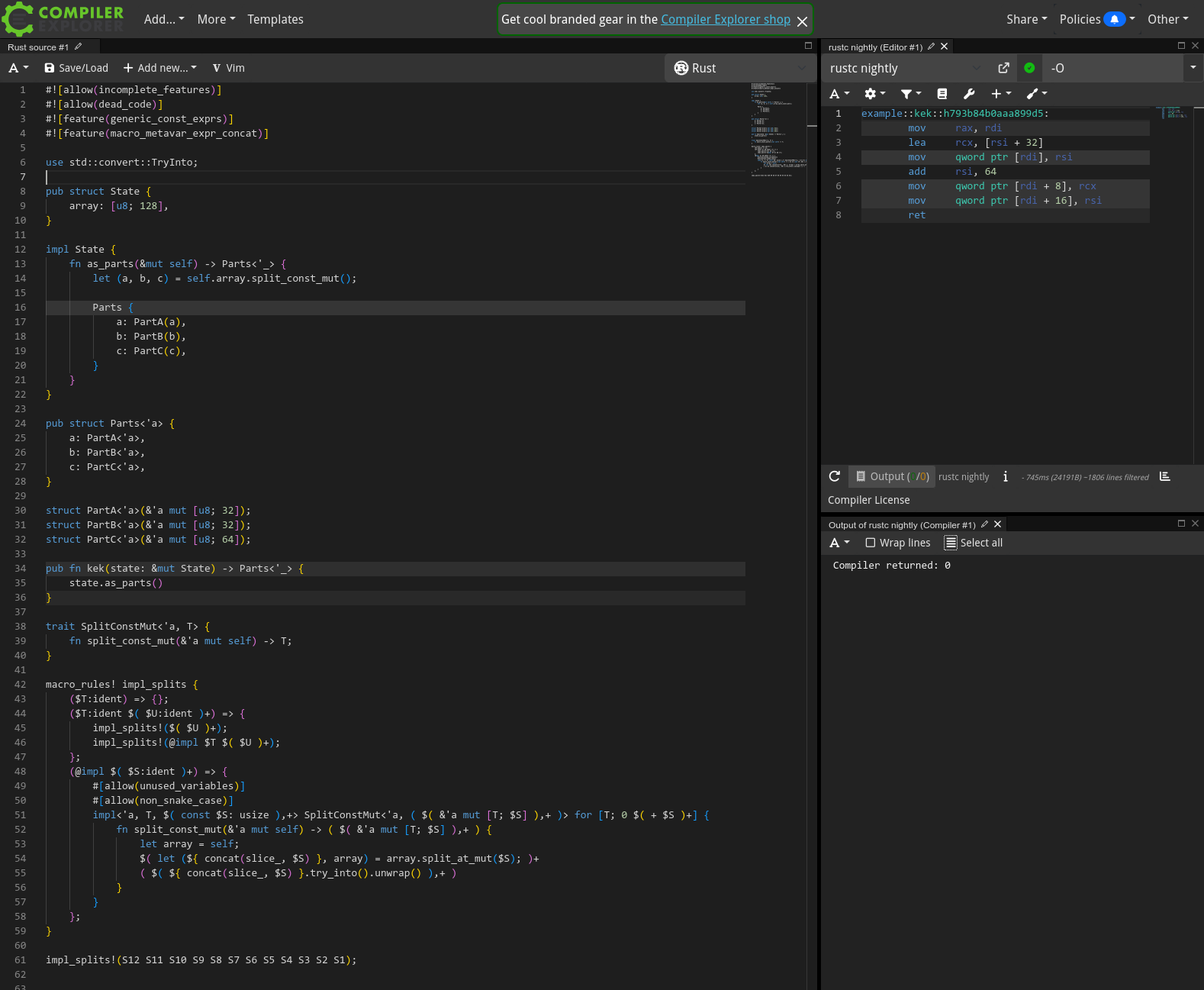Toggle the Output (0/0) button
Screen dimensions: 1204x990
[x=892, y=476]
